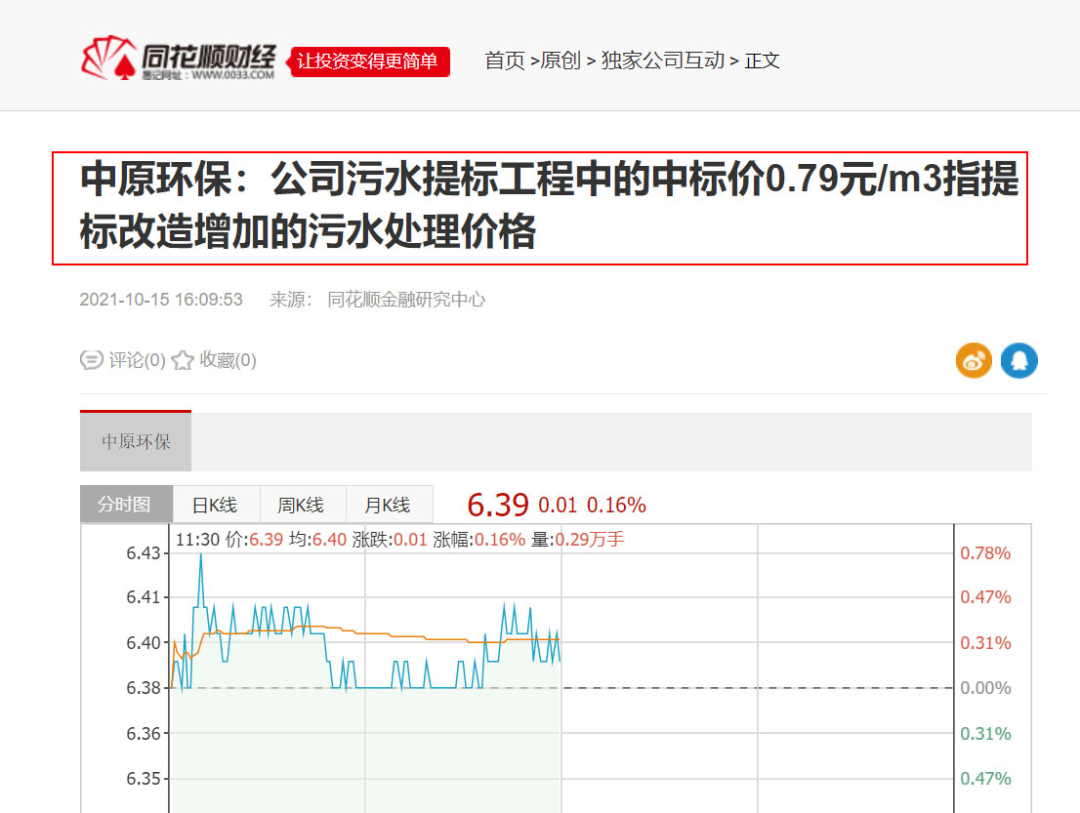Switch to 月K线 chart tab
Viewport: 1080px width, 813px height.
(x=388, y=505)
